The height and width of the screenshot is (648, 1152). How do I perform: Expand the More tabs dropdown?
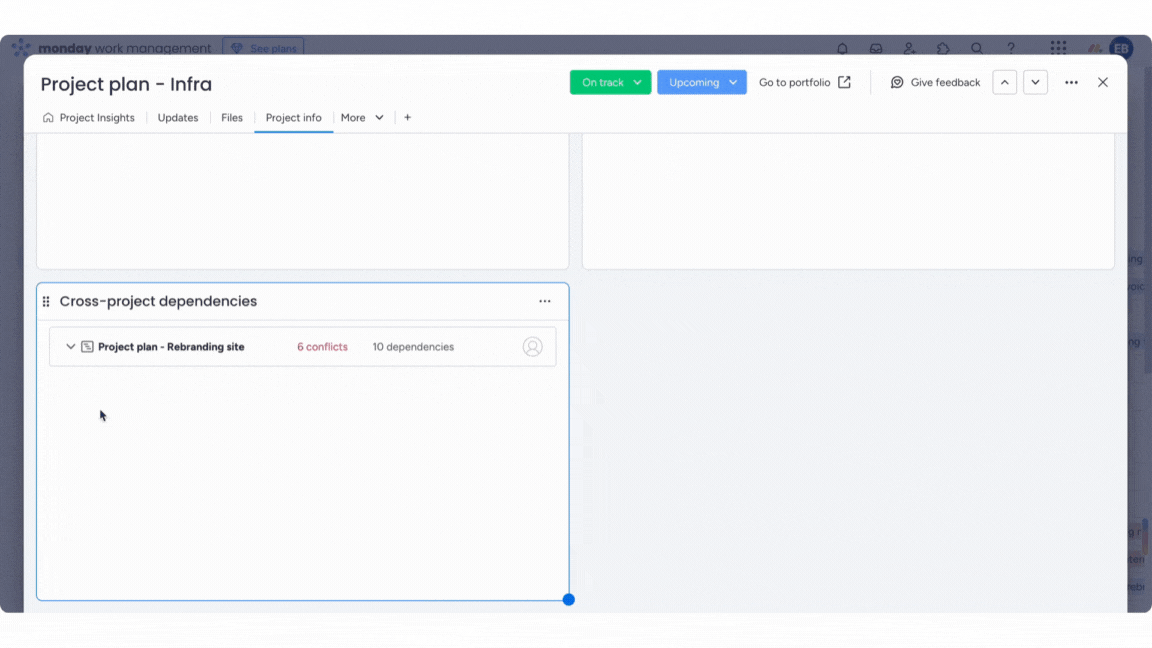362,118
